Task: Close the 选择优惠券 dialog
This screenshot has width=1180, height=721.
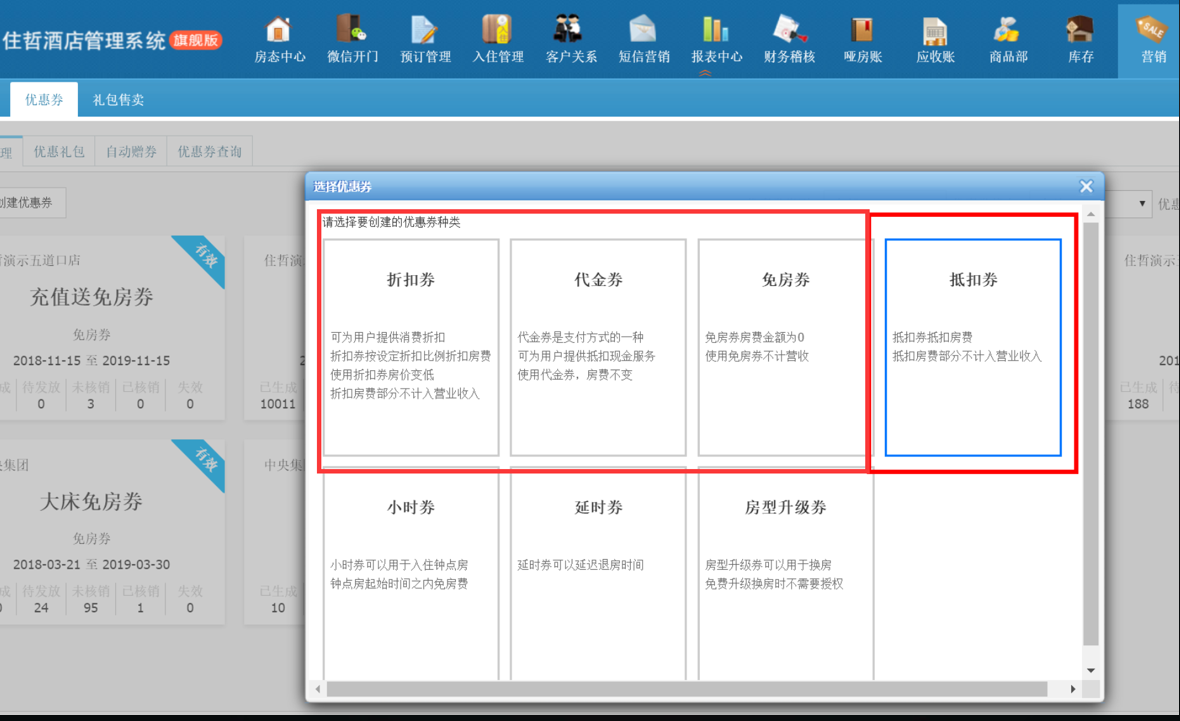Action: 1086,186
